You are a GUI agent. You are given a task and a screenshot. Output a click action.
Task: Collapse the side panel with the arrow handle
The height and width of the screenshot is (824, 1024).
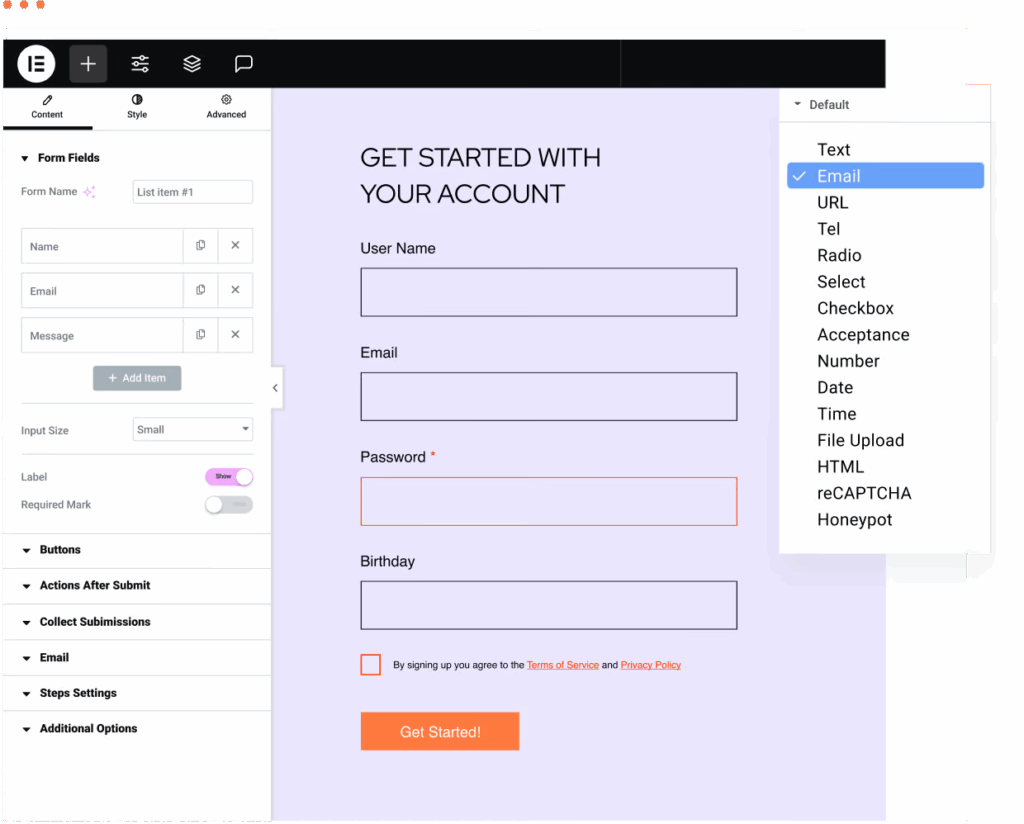(276, 388)
